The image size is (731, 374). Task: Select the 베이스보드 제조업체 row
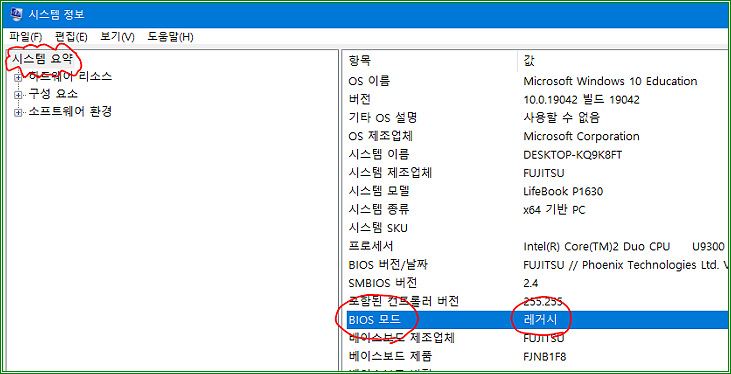point(538,338)
